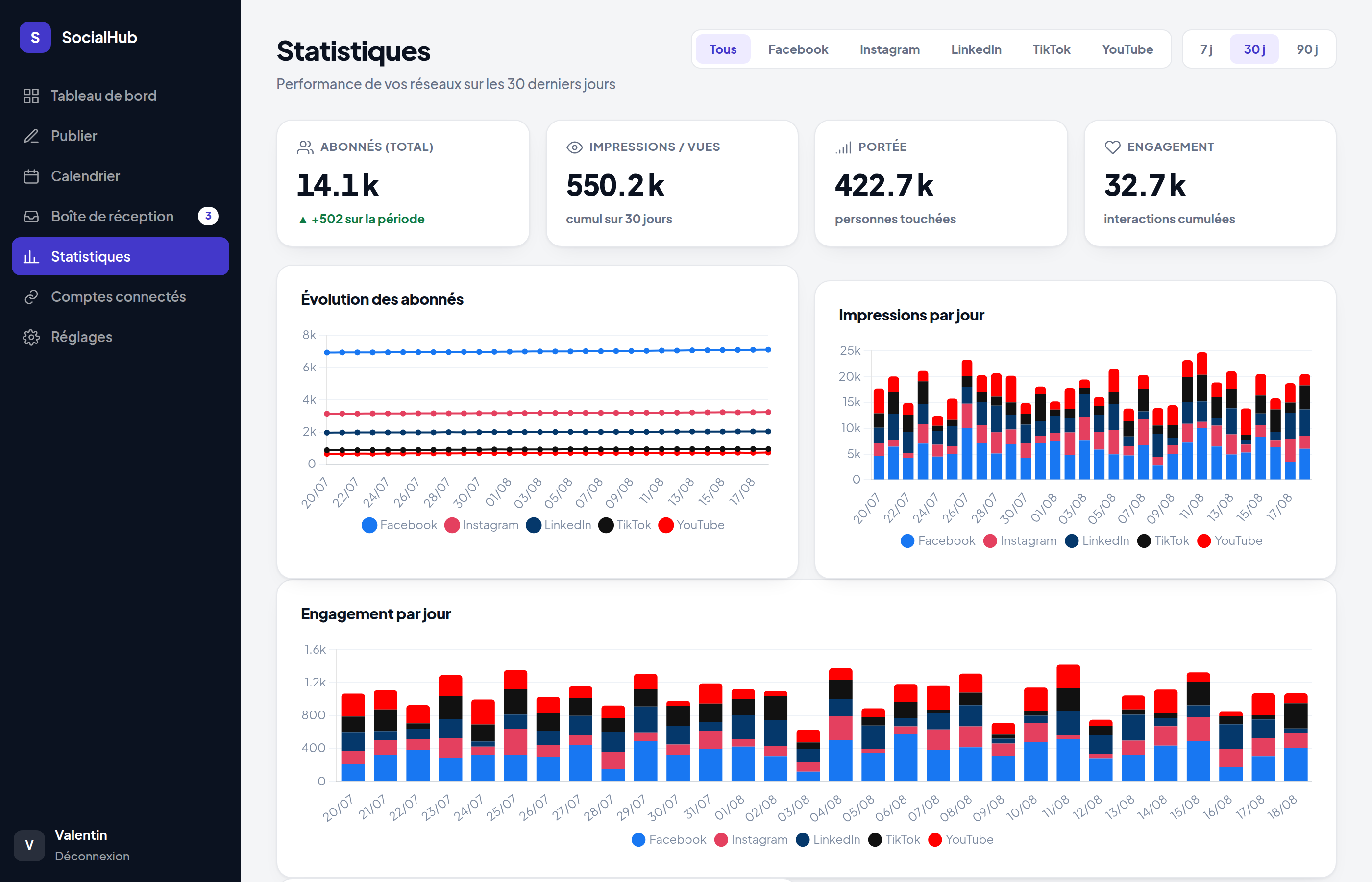Open Comptes connectés
The image size is (1372, 882).
pos(120,296)
